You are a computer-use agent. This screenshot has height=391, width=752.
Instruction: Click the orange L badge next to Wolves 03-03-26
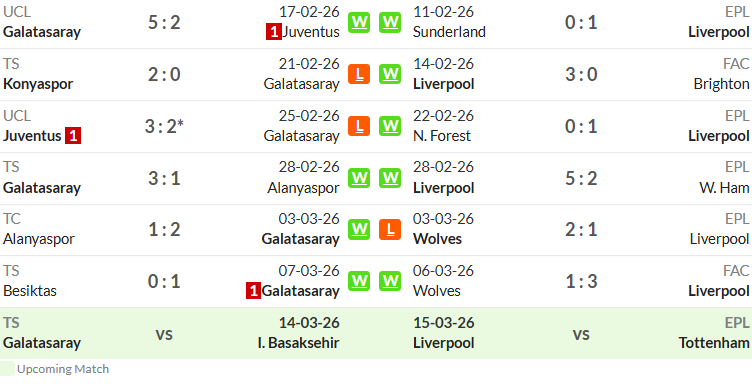click(x=390, y=229)
